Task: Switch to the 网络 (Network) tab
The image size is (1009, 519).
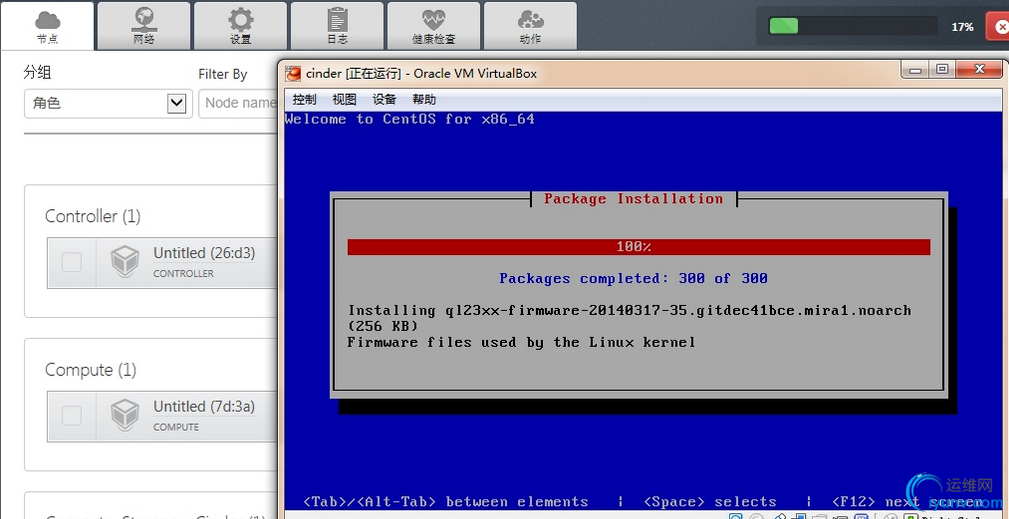Action: (x=143, y=26)
